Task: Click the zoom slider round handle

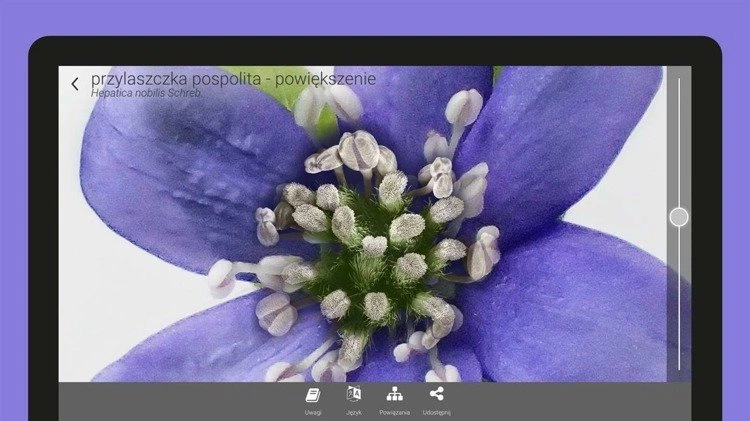Action: point(679,217)
